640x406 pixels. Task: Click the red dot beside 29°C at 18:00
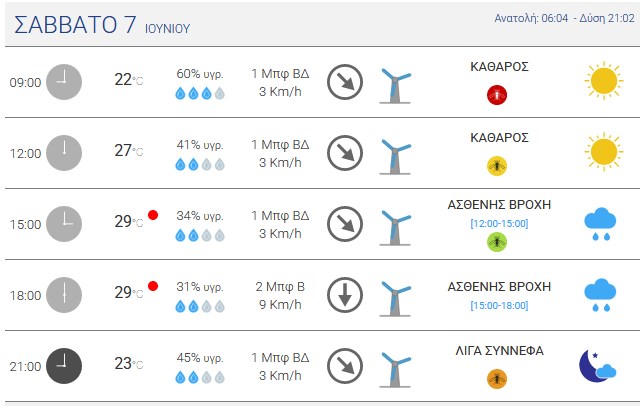[x=153, y=286]
